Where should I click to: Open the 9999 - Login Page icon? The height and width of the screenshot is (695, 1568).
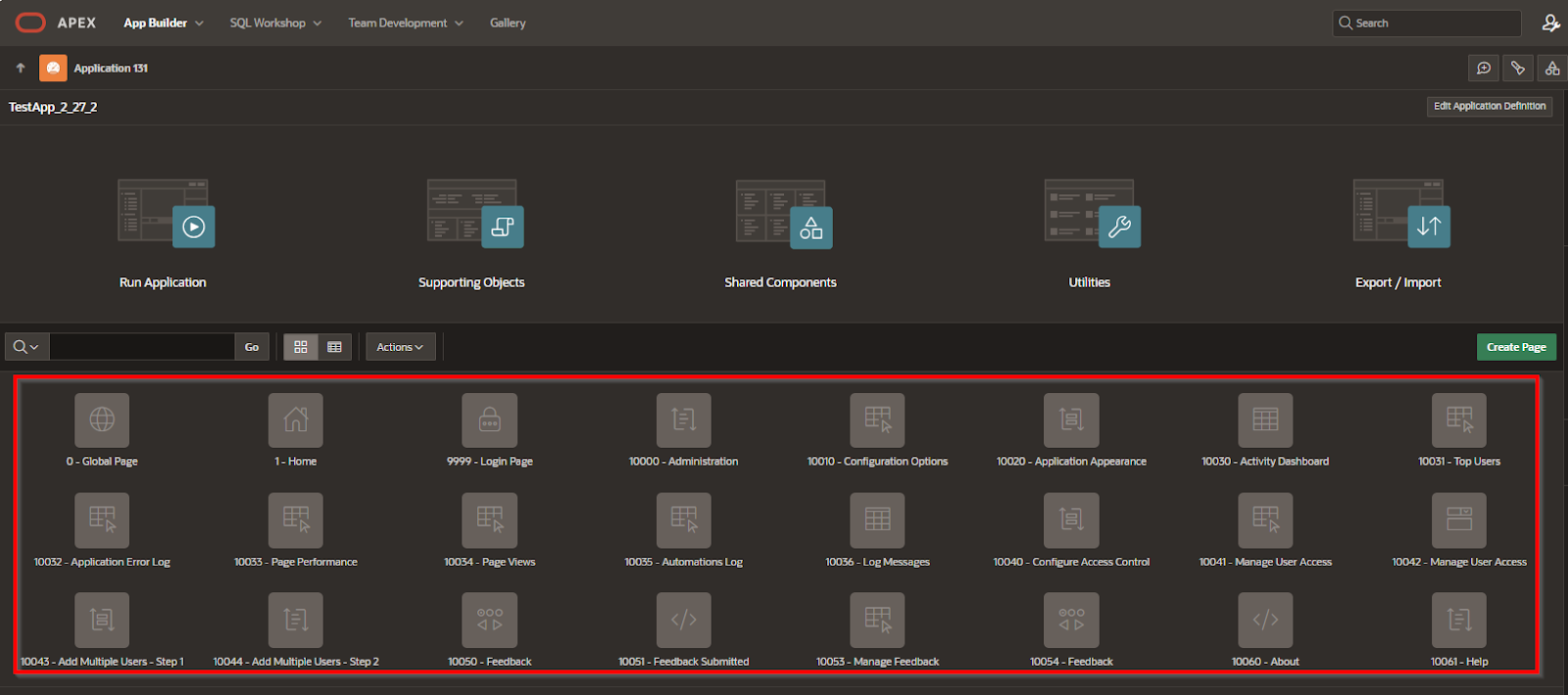point(490,420)
